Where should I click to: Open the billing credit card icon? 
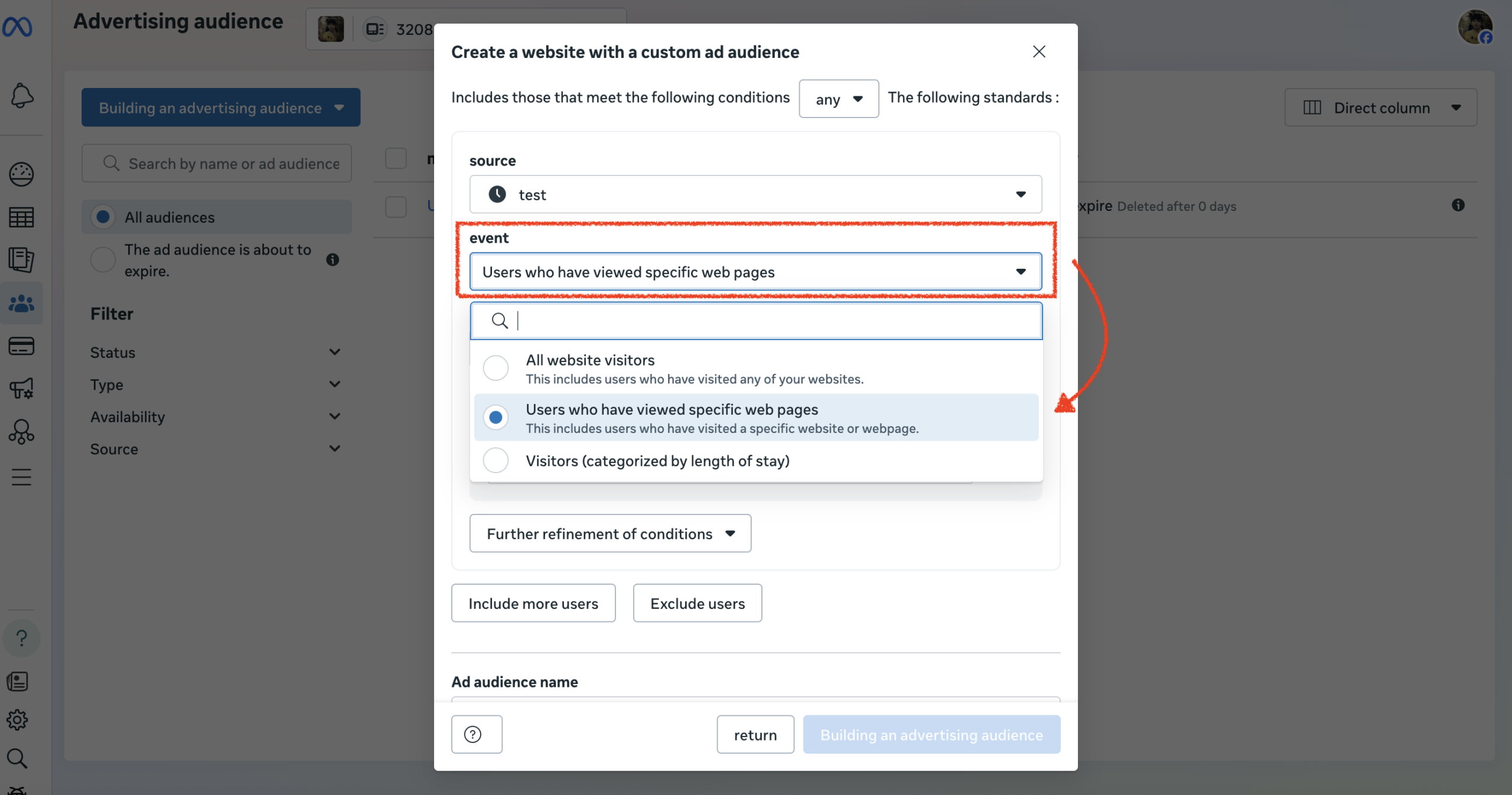click(21, 346)
